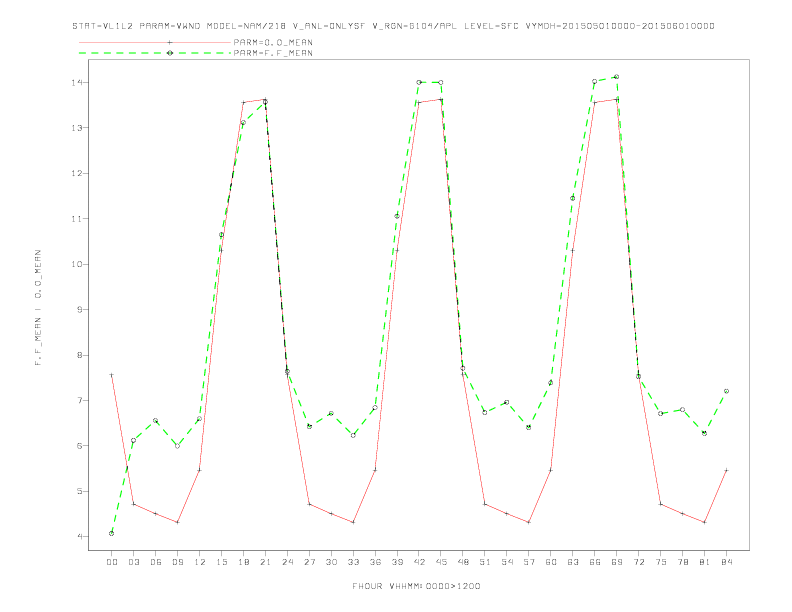Click y-axis tick label 7
Viewport: 792px width, 612px height.
[80, 400]
